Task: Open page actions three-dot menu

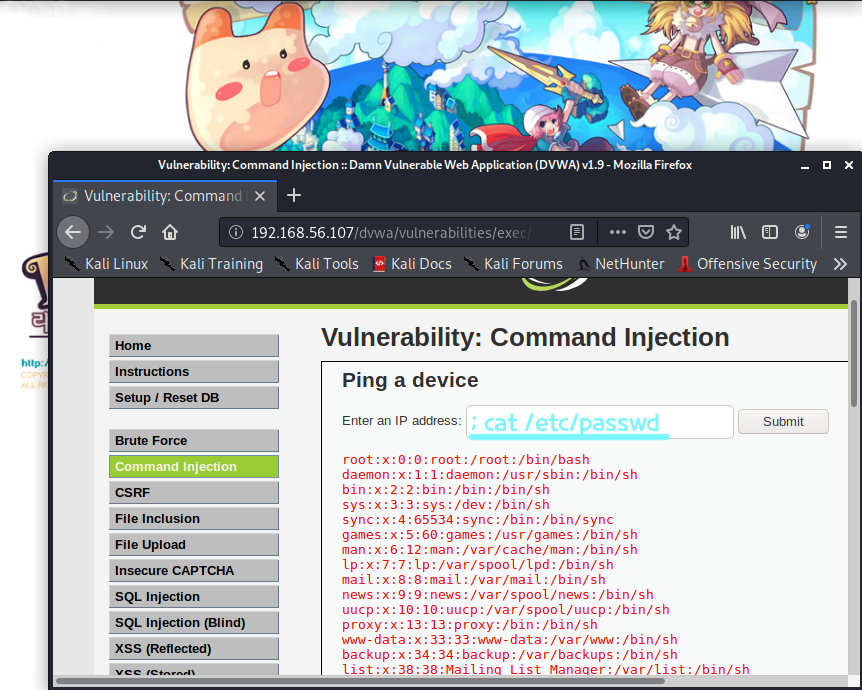Action: point(617,232)
